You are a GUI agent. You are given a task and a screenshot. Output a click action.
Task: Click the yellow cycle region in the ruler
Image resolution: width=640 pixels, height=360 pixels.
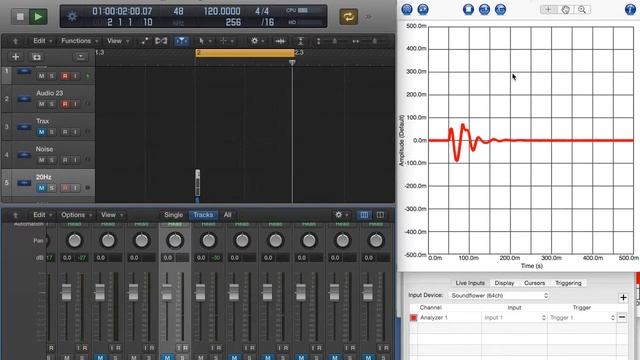pos(245,53)
